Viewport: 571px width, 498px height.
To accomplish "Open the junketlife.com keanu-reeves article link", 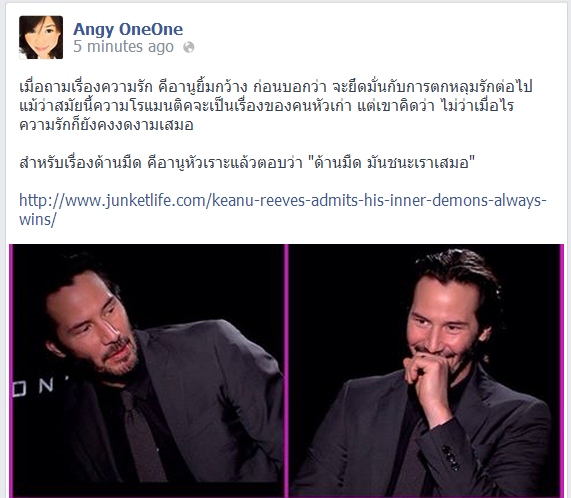I will [283, 210].
